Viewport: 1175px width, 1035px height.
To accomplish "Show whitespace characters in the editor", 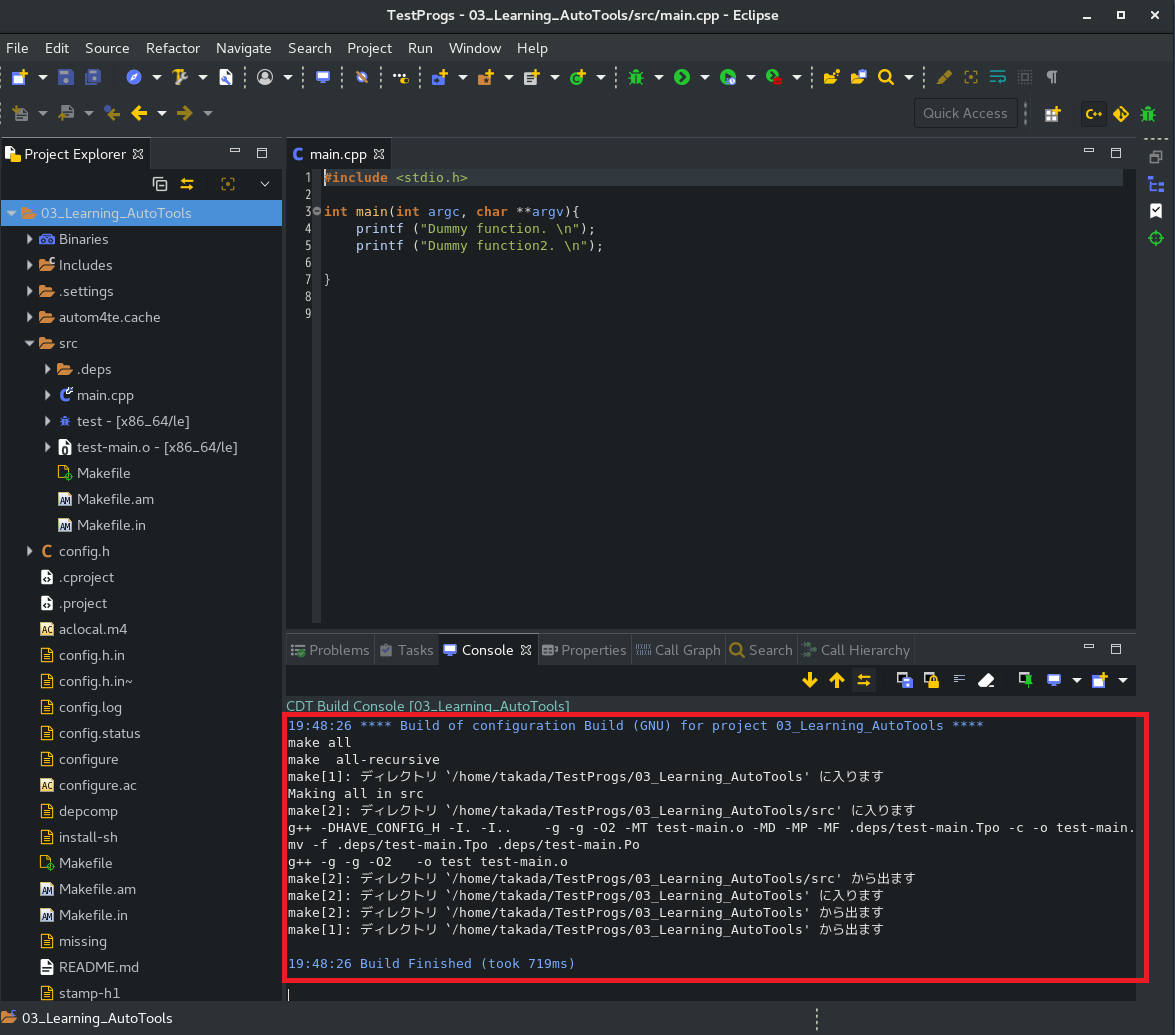I will pos(1051,77).
